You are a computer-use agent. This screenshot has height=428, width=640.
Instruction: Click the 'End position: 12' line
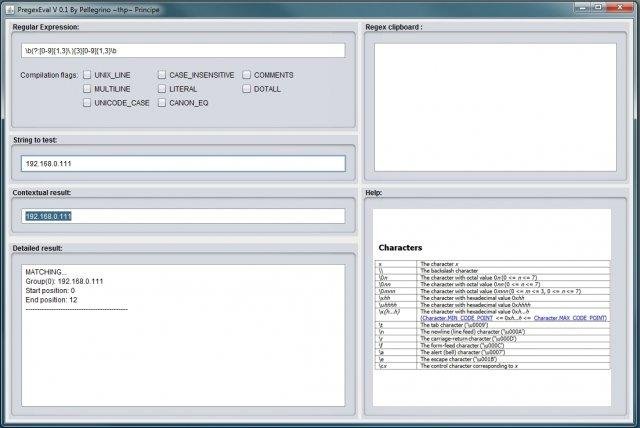(51, 300)
